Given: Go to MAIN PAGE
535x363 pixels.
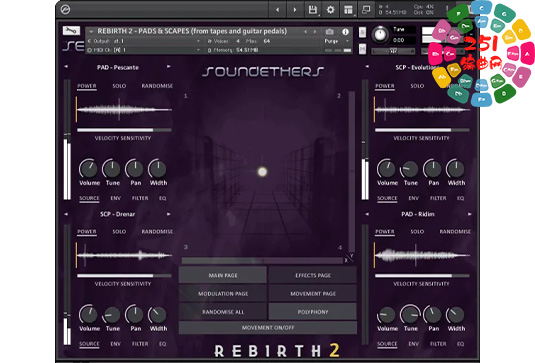Looking at the screenshot, I should click(x=223, y=275).
